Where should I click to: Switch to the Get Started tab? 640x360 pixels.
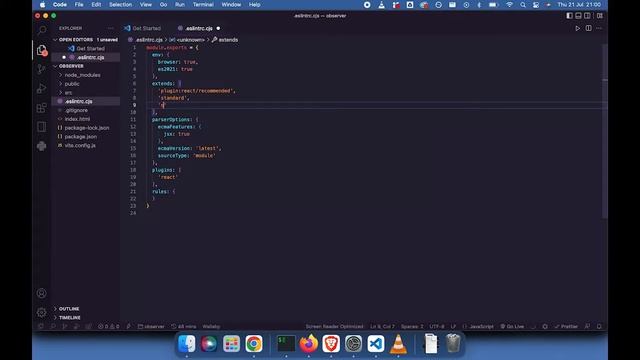point(143,29)
